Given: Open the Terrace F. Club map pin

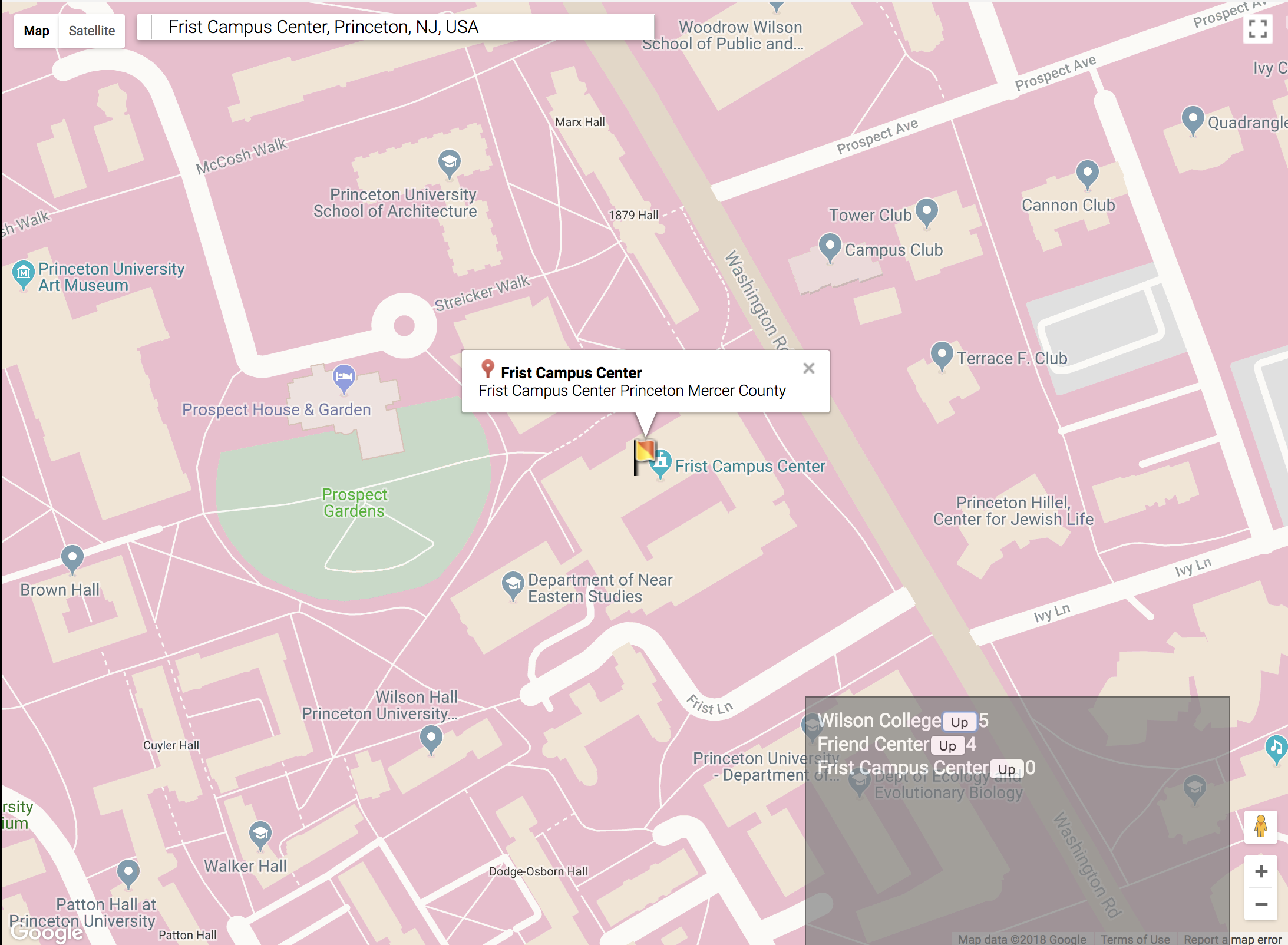Looking at the screenshot, I should pyautogui.click(x=942, y=355).
